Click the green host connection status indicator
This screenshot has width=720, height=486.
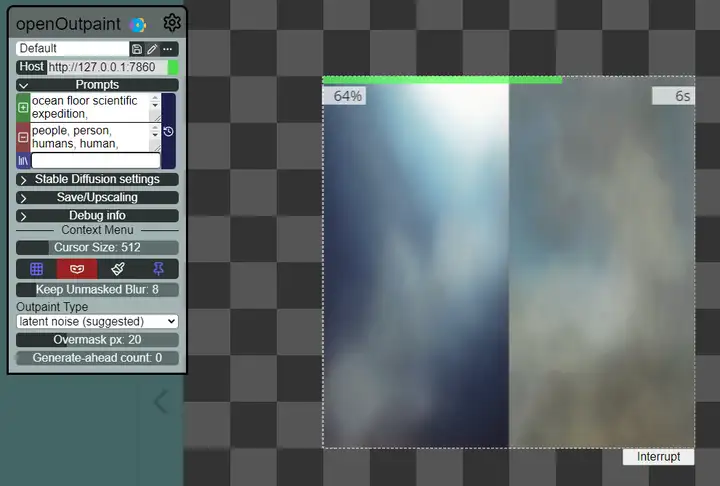[173, 67]
